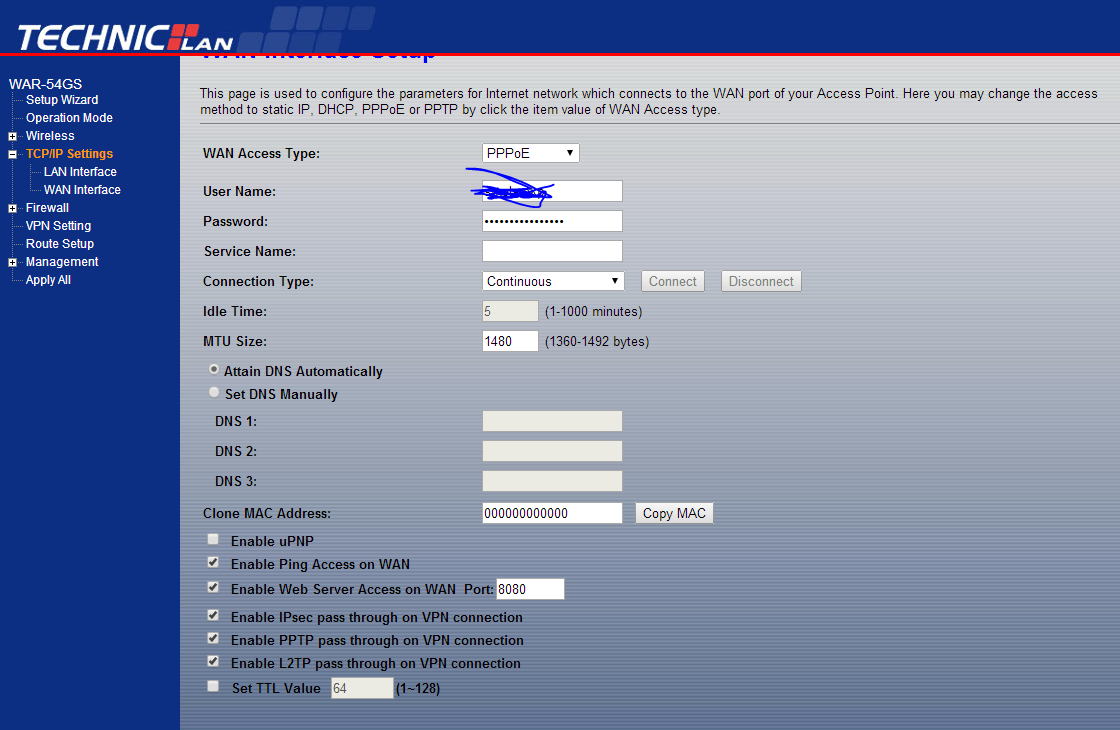
Task: Select Management in the sidebar
Action: click(x=62, y=262)
